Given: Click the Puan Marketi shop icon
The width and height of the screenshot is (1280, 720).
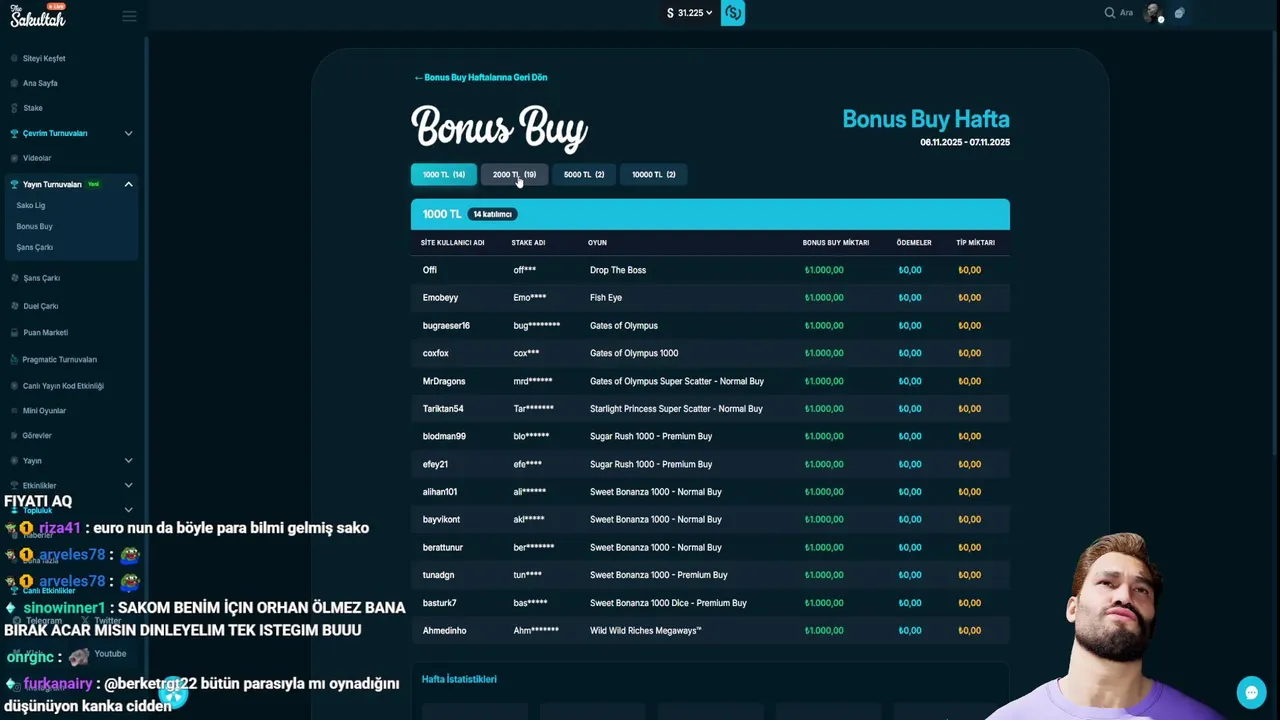Looking at the screenshot, I should [x=14, y=333].
